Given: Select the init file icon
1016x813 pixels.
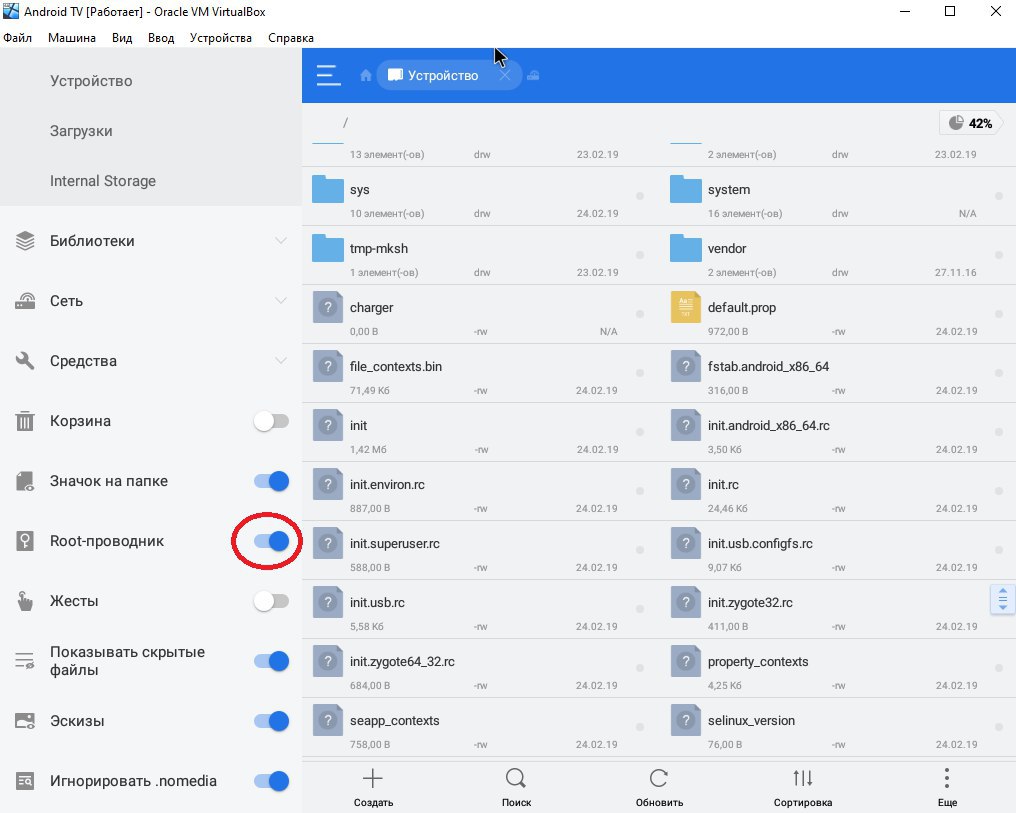Looking at the screenshot, I should tap(328, 425).
